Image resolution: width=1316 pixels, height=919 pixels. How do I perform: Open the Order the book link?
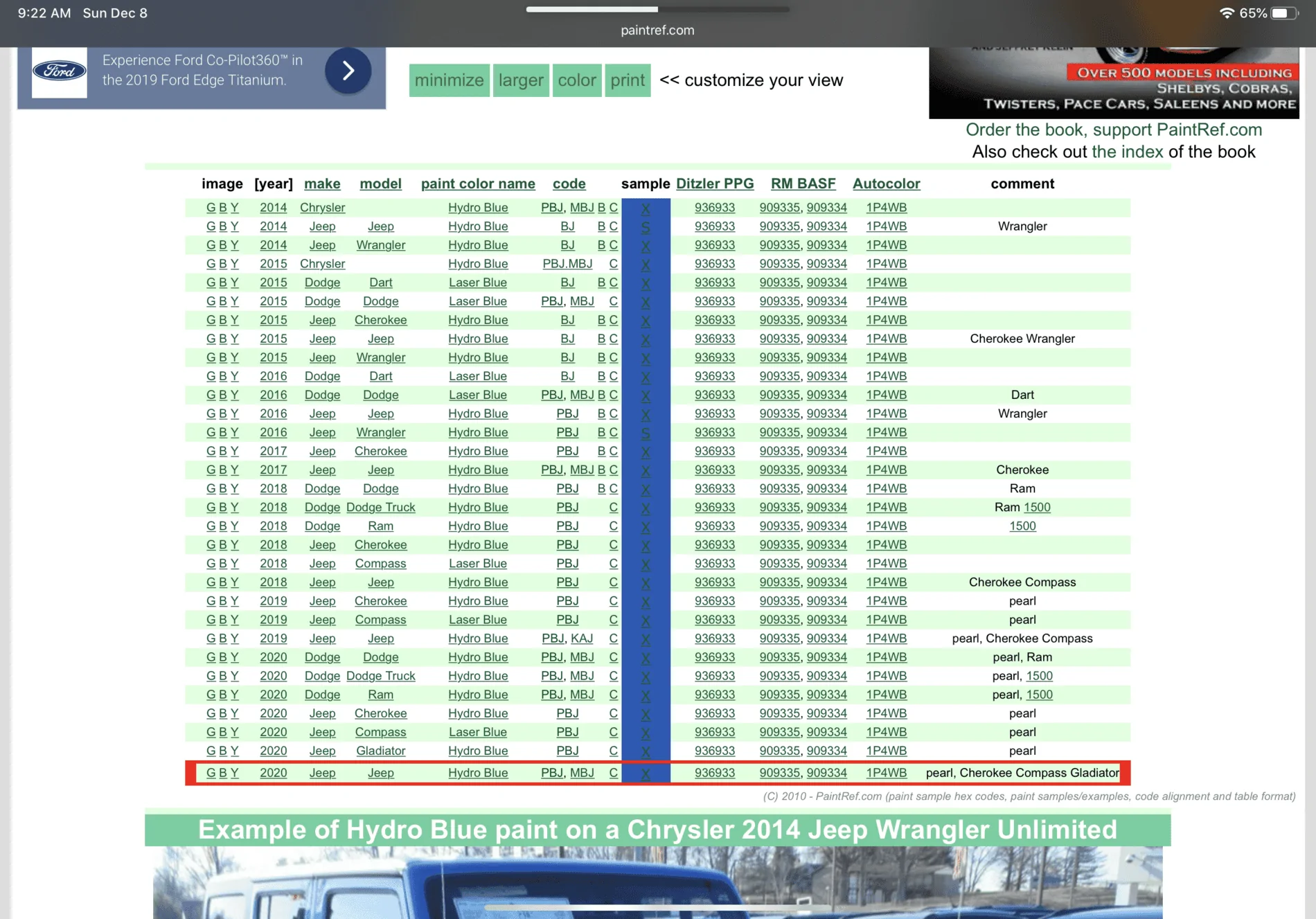click(x=1114, y=130)
